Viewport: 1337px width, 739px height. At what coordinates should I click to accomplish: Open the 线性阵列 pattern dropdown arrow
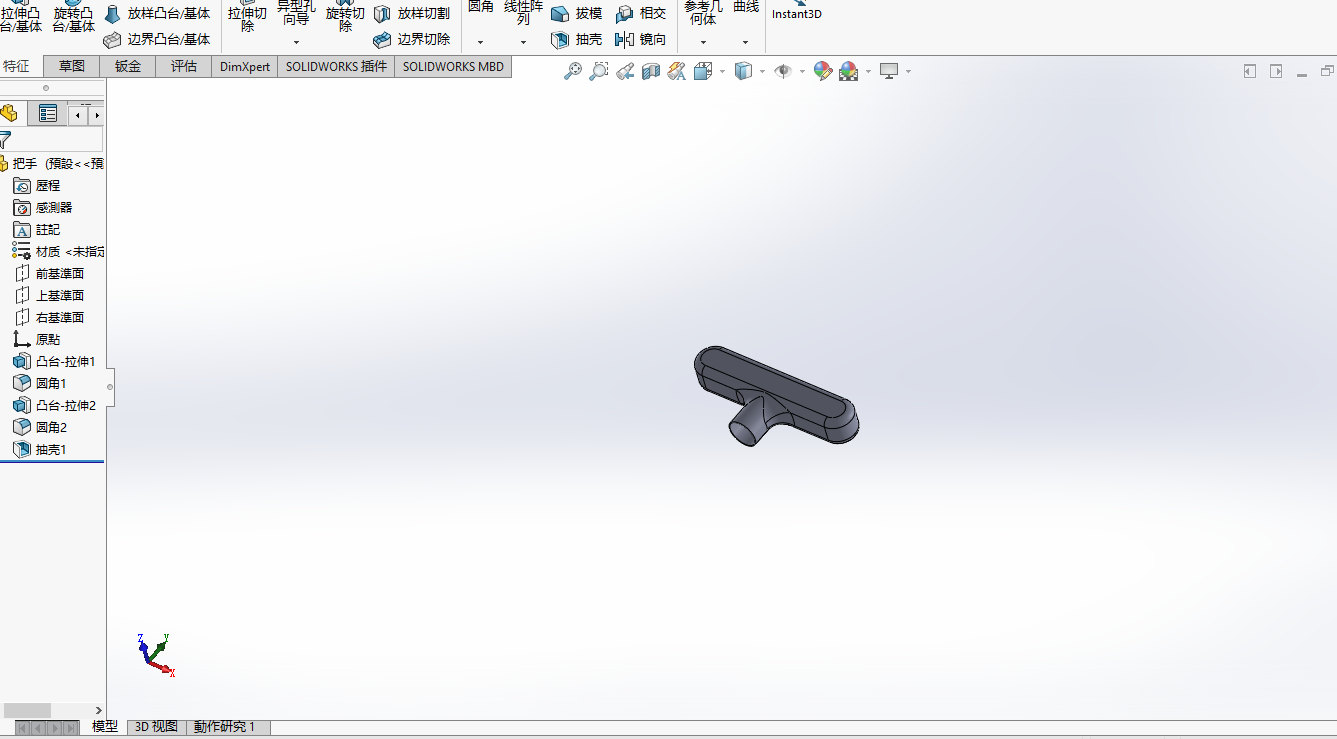tap(523, 42)
